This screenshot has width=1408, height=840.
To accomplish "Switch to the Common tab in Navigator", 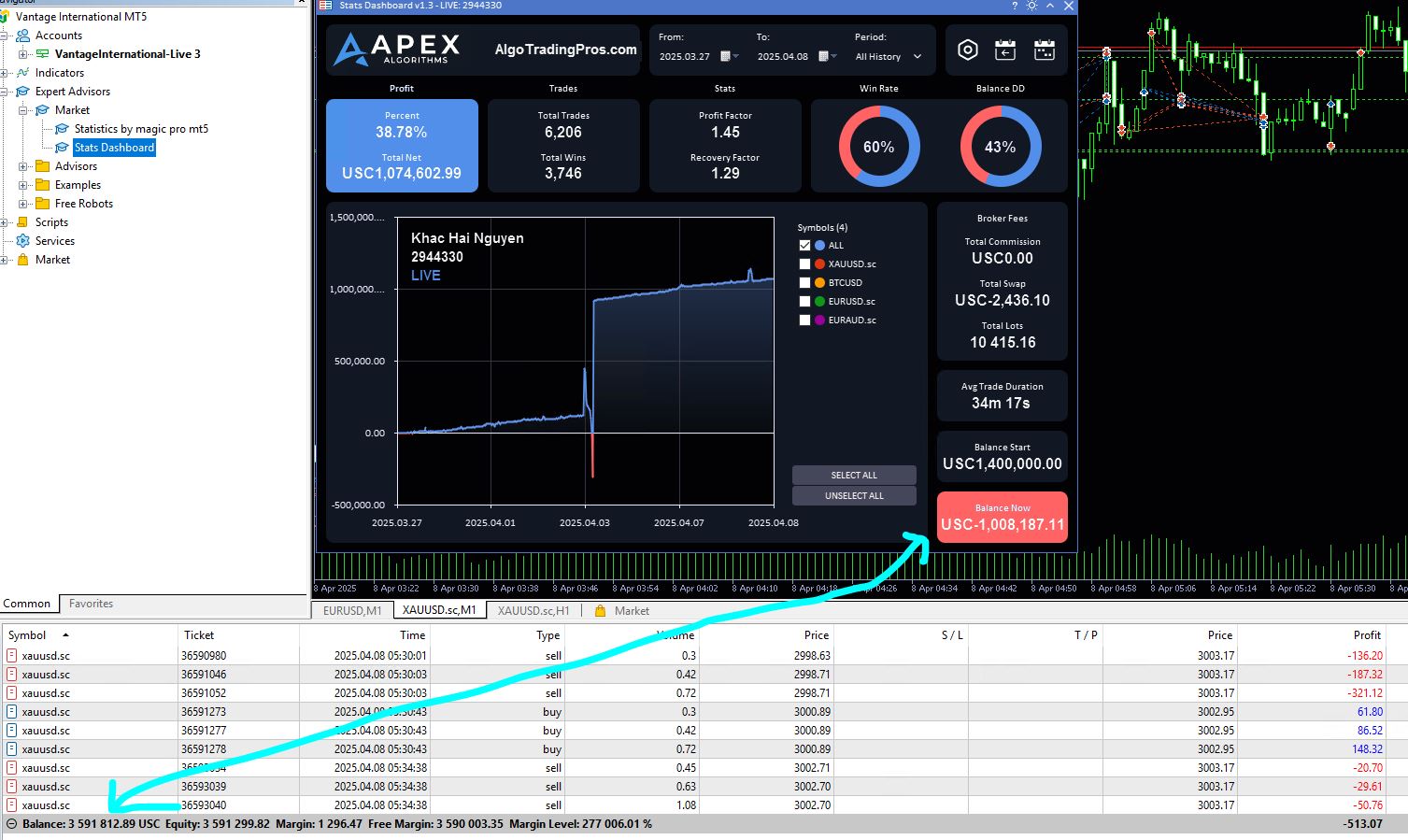I will point(27,604).
